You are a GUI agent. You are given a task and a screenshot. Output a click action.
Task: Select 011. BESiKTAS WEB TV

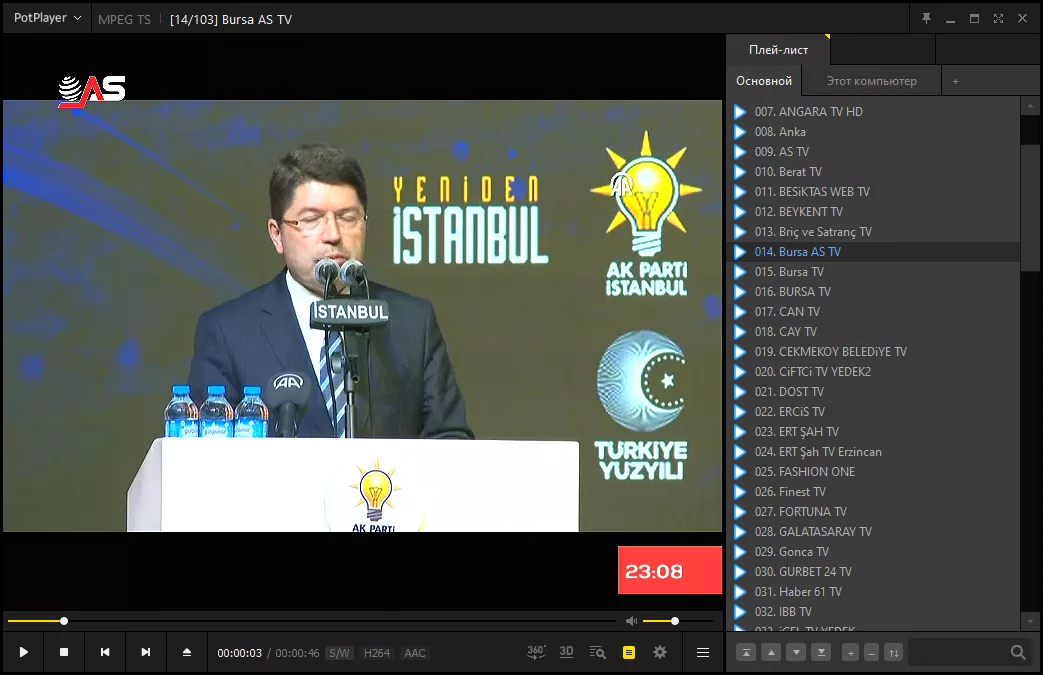[x=875, y=192]
